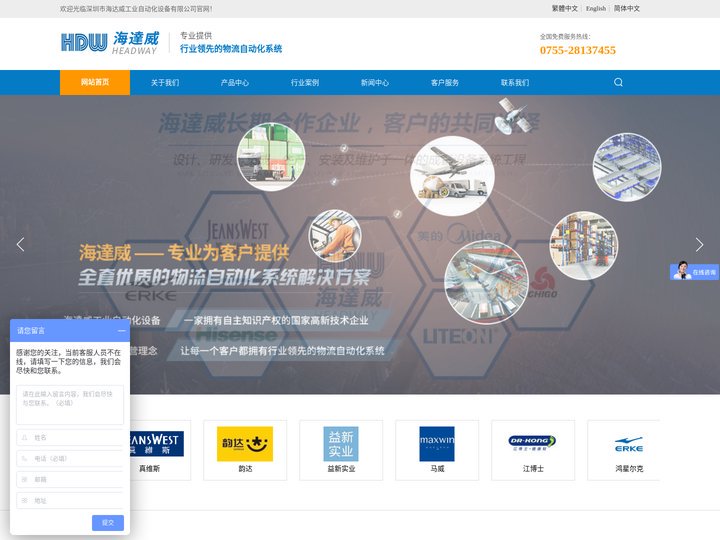The image size is (720, 540).
Task: Open the 产品中心 menu item
Action: pos(235,83)
